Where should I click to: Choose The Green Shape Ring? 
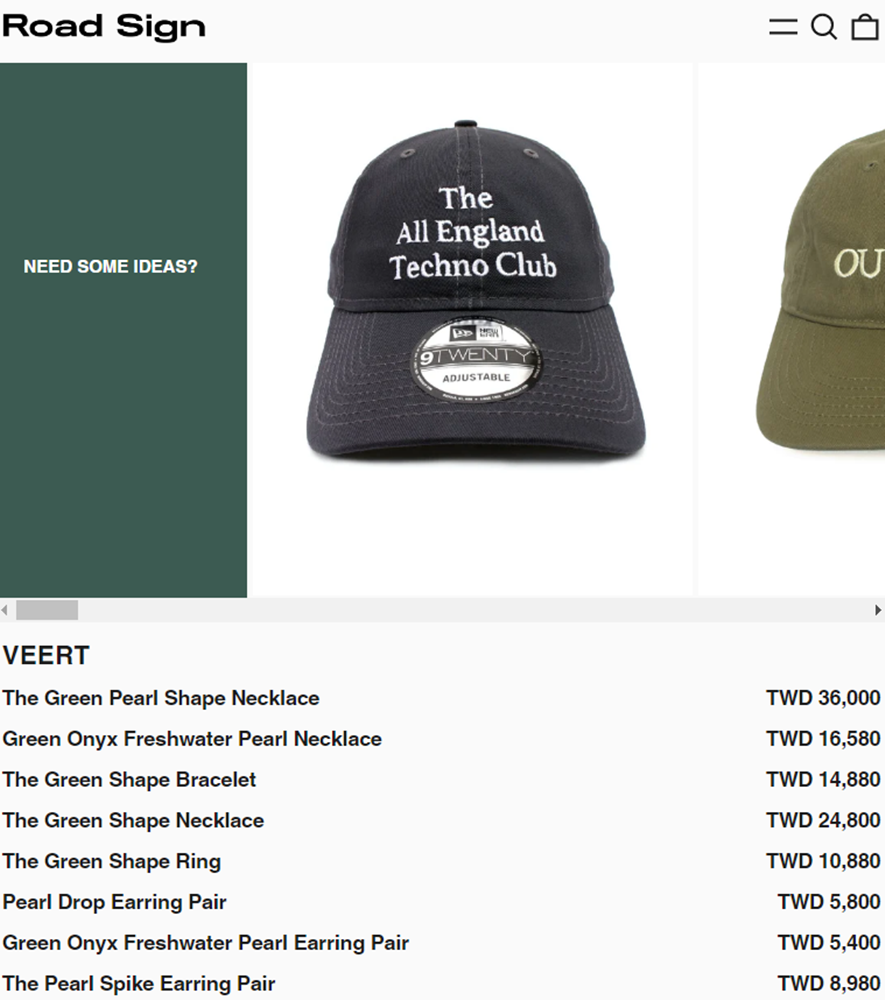[x=112, y=861]
